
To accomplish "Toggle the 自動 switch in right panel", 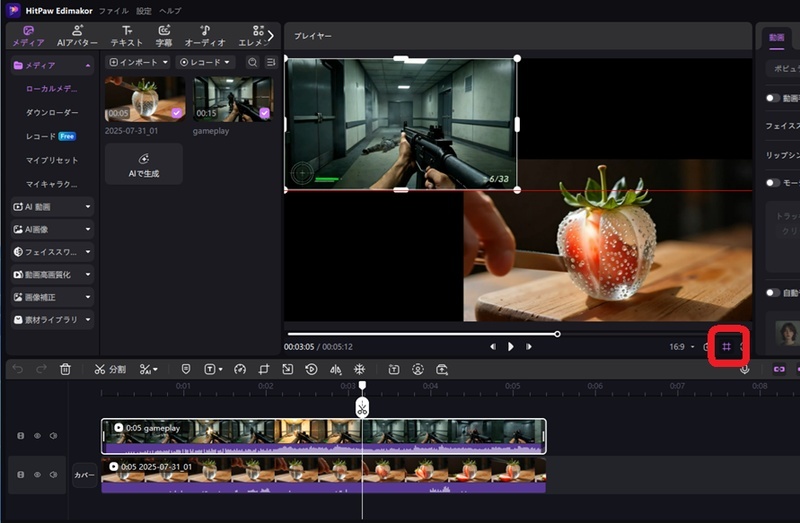I will 773,292.
